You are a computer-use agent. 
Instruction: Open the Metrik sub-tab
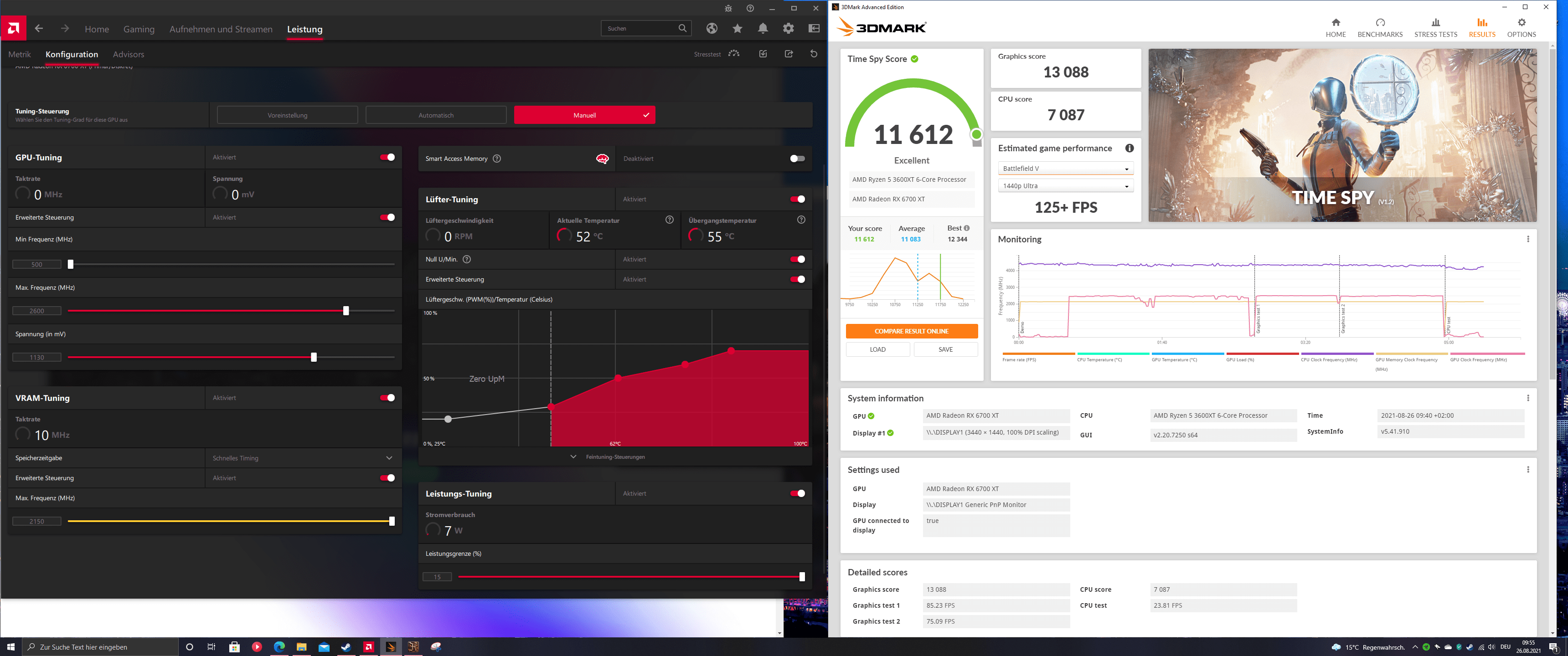pos(20,54)
